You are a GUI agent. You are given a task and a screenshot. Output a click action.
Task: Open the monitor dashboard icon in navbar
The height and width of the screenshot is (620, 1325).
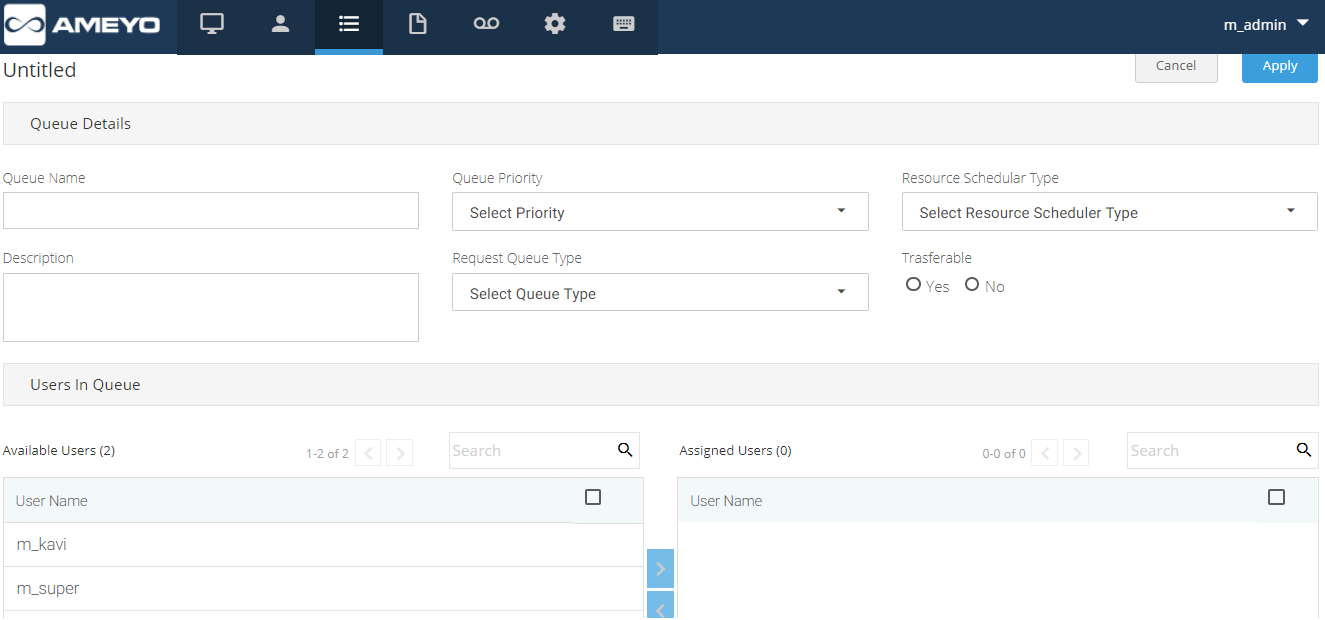pos(211,25)
